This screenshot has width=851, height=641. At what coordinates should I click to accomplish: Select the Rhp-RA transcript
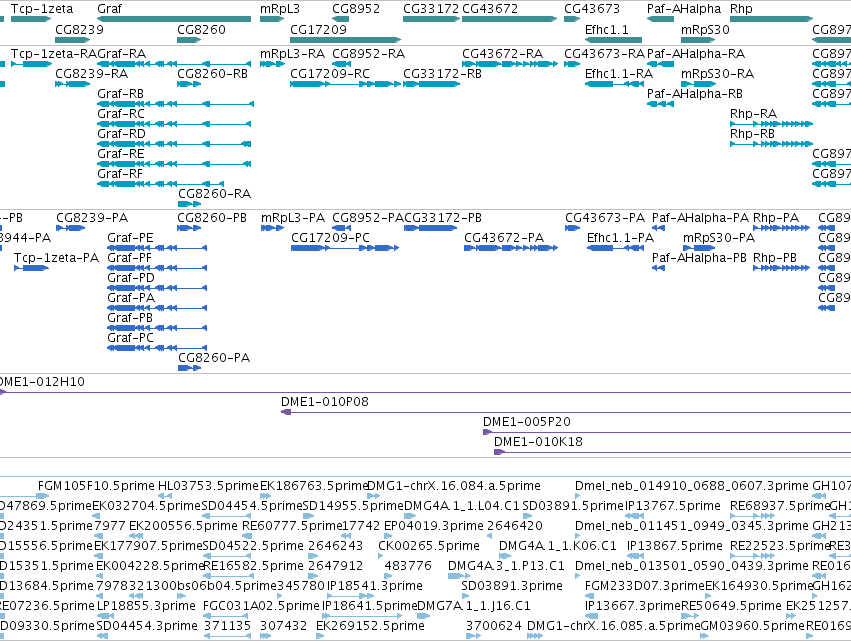click(x=771, y=124)
